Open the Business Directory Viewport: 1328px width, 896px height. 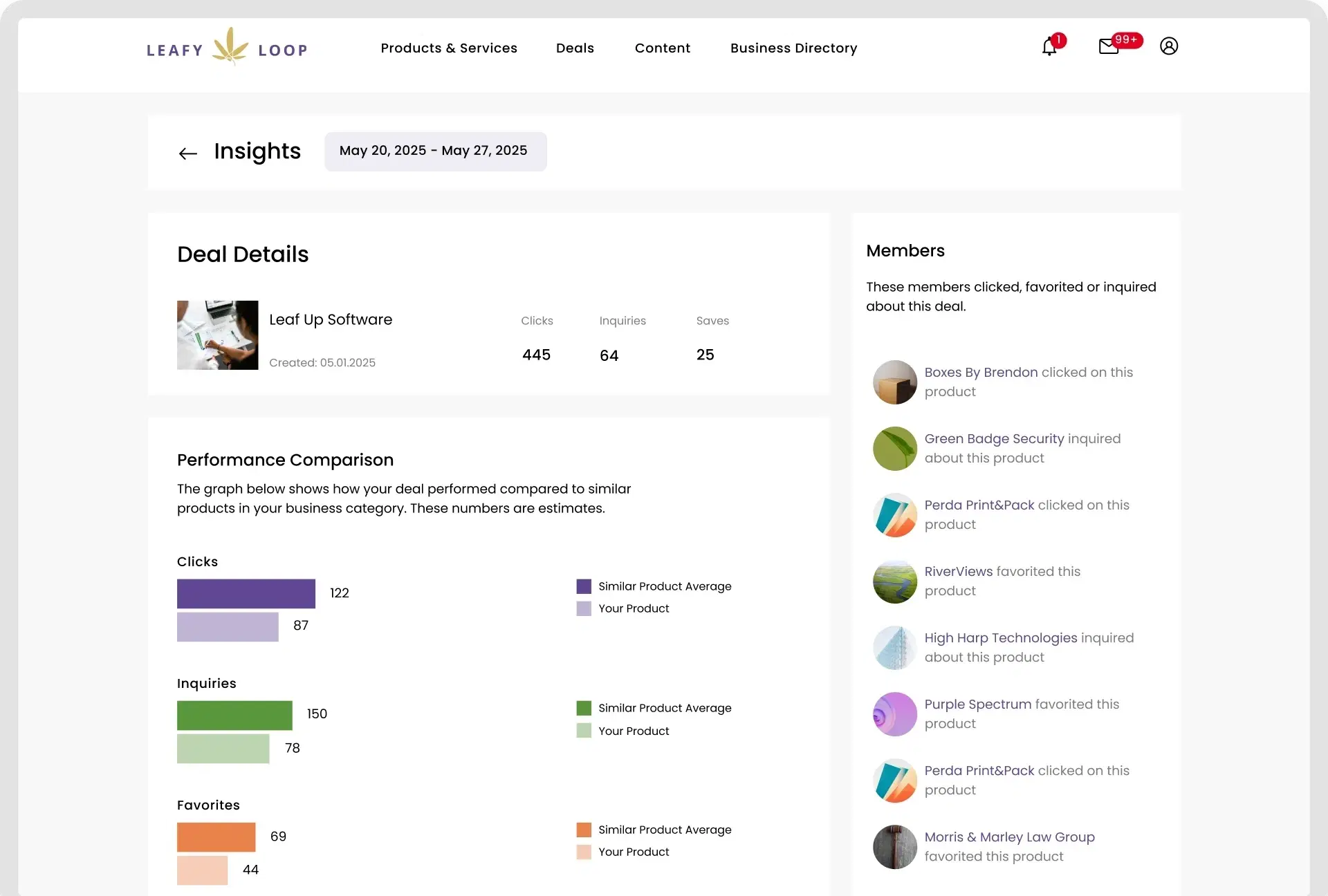pos(793,48)
